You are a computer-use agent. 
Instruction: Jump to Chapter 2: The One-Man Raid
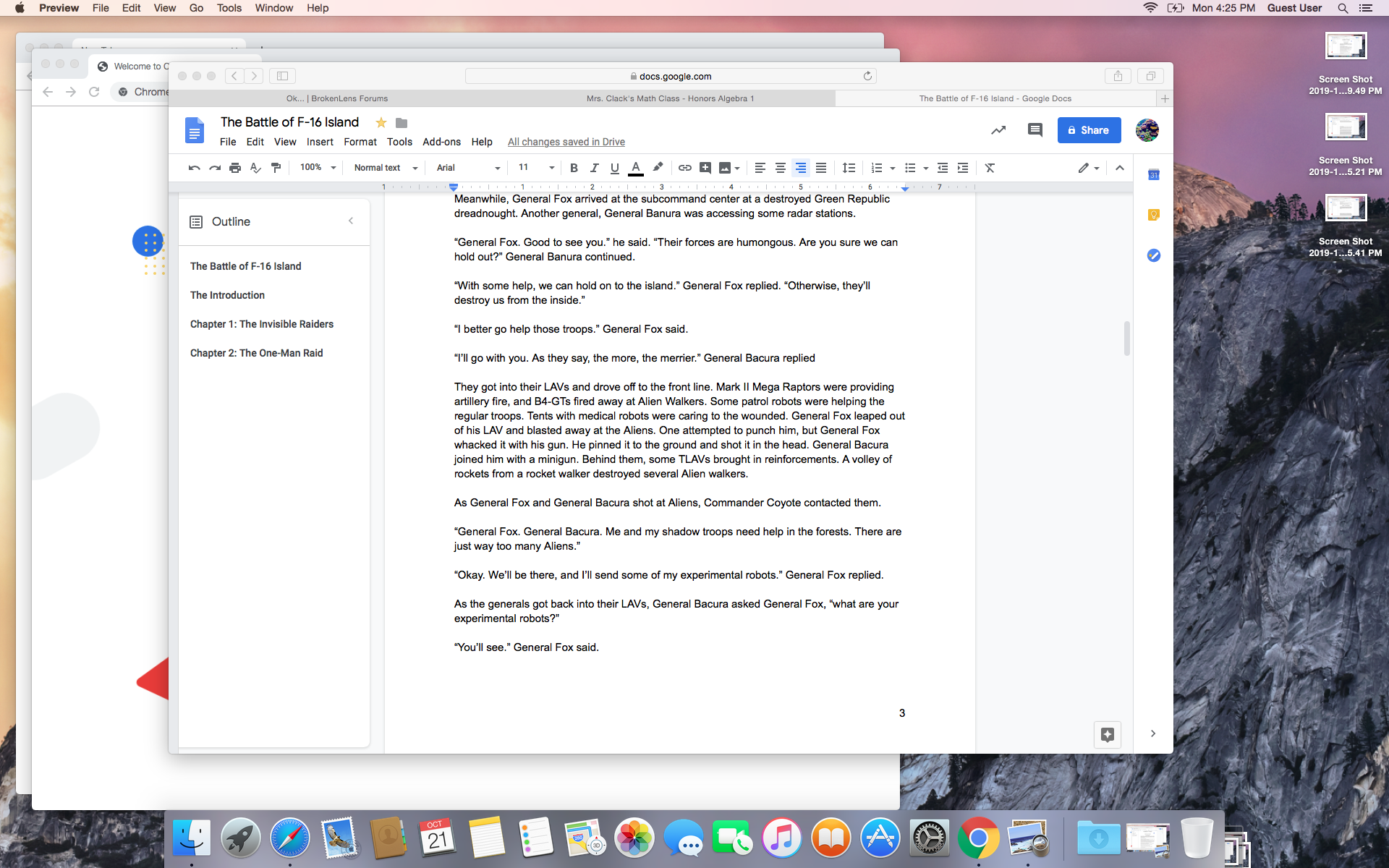click(257, 353)
